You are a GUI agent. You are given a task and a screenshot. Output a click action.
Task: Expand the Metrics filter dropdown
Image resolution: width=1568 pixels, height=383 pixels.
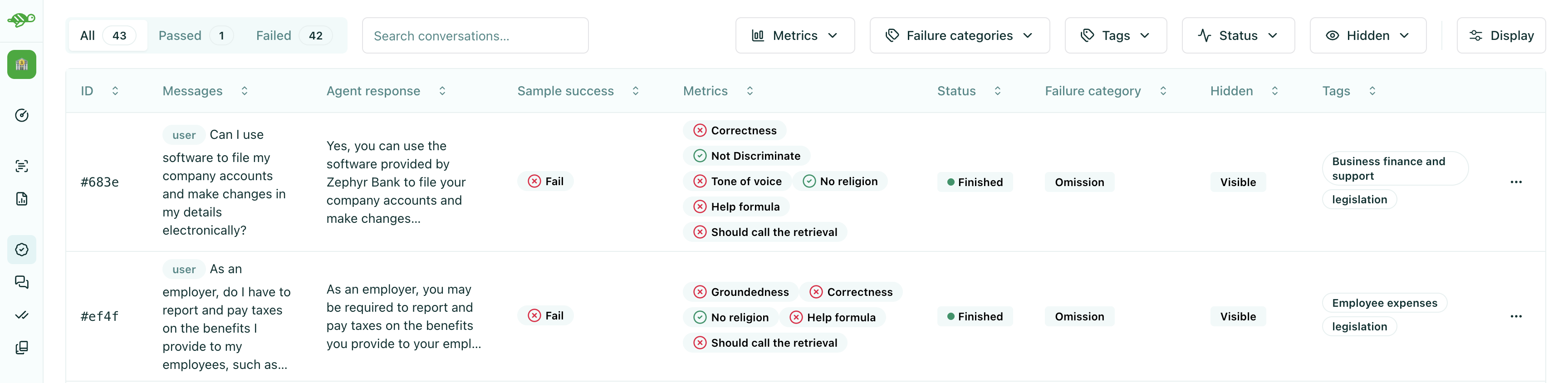coord(794,36)
